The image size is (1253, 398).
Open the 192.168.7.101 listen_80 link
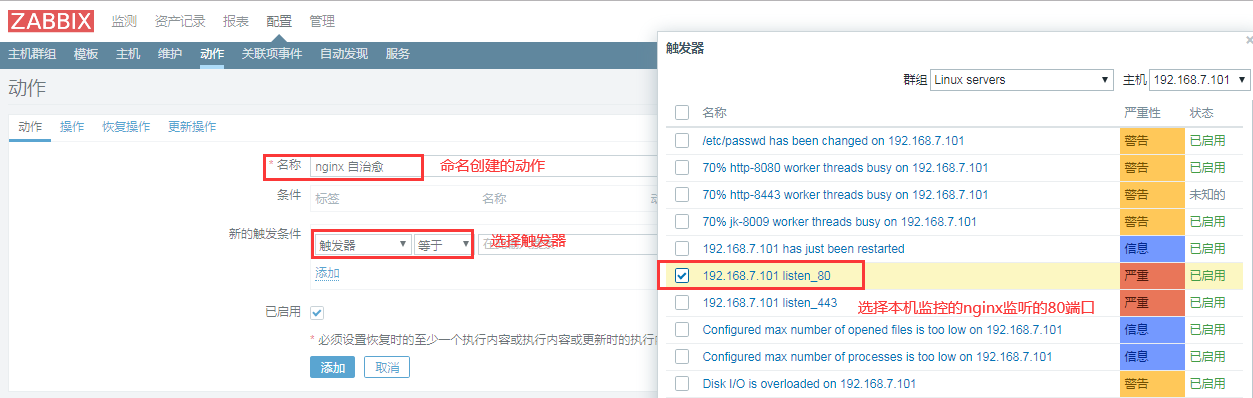point(766,275)
